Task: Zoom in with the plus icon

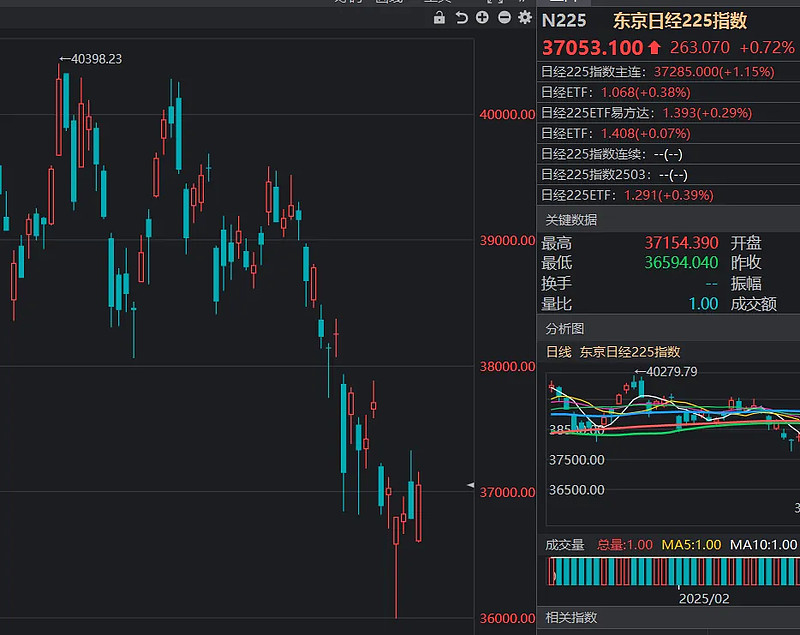Action: [482, 18]
